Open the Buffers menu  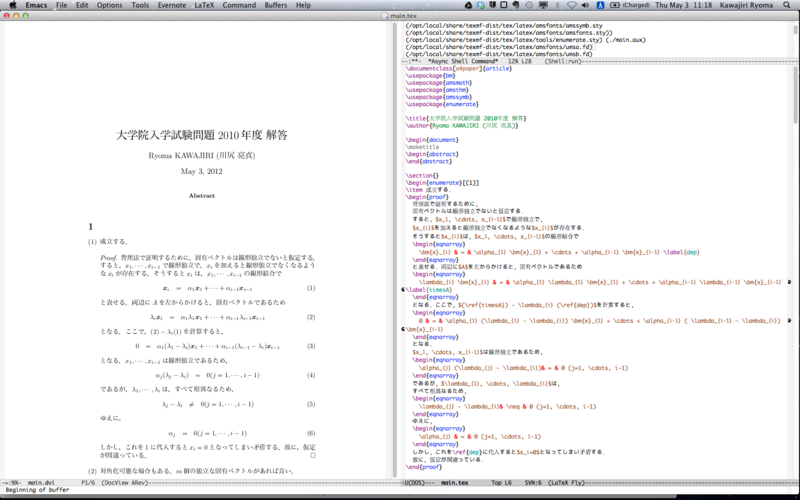tap(276, 5)
